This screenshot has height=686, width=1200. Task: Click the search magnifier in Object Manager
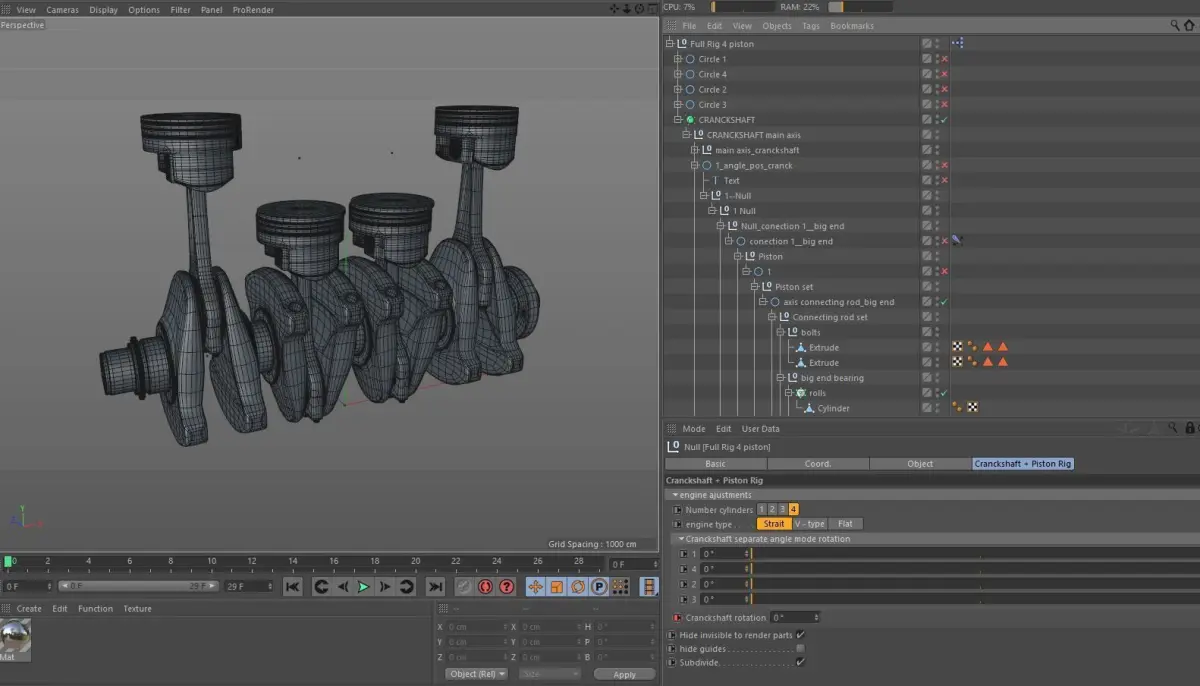coord(1175,26)
